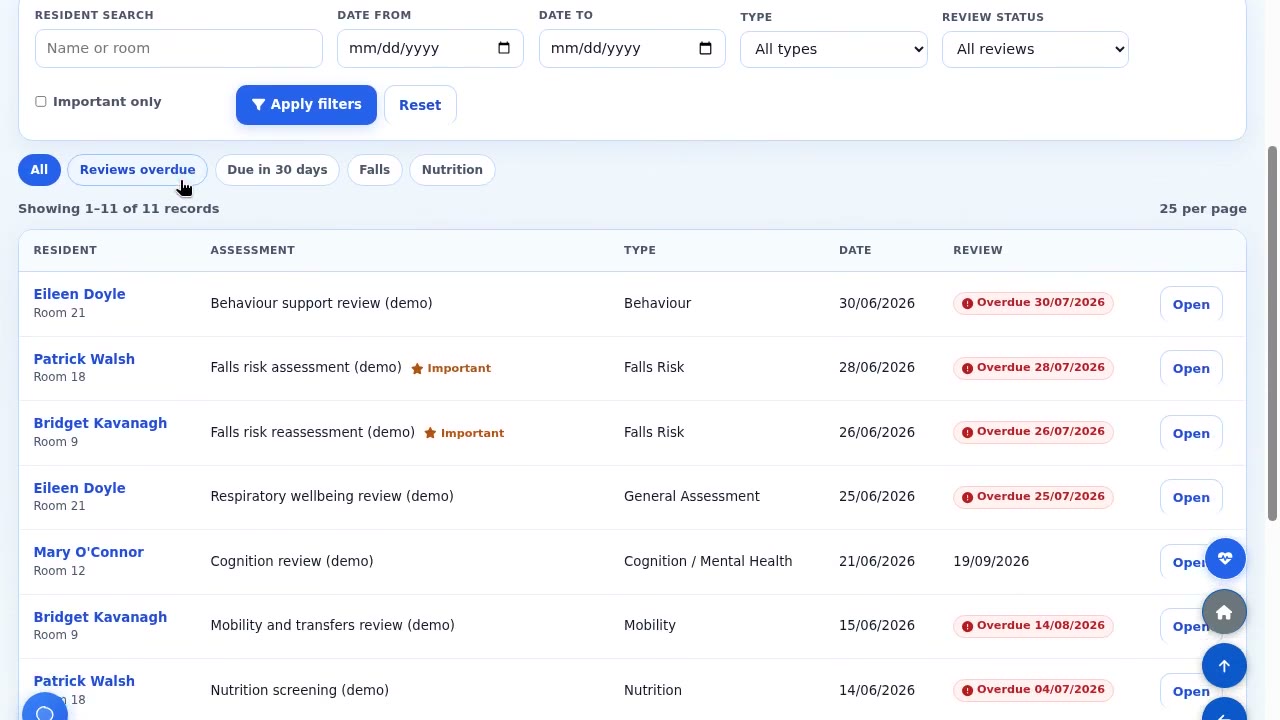Click the Review column header
This screenshot has height=720, width=1280.
(x=977, y=250)
